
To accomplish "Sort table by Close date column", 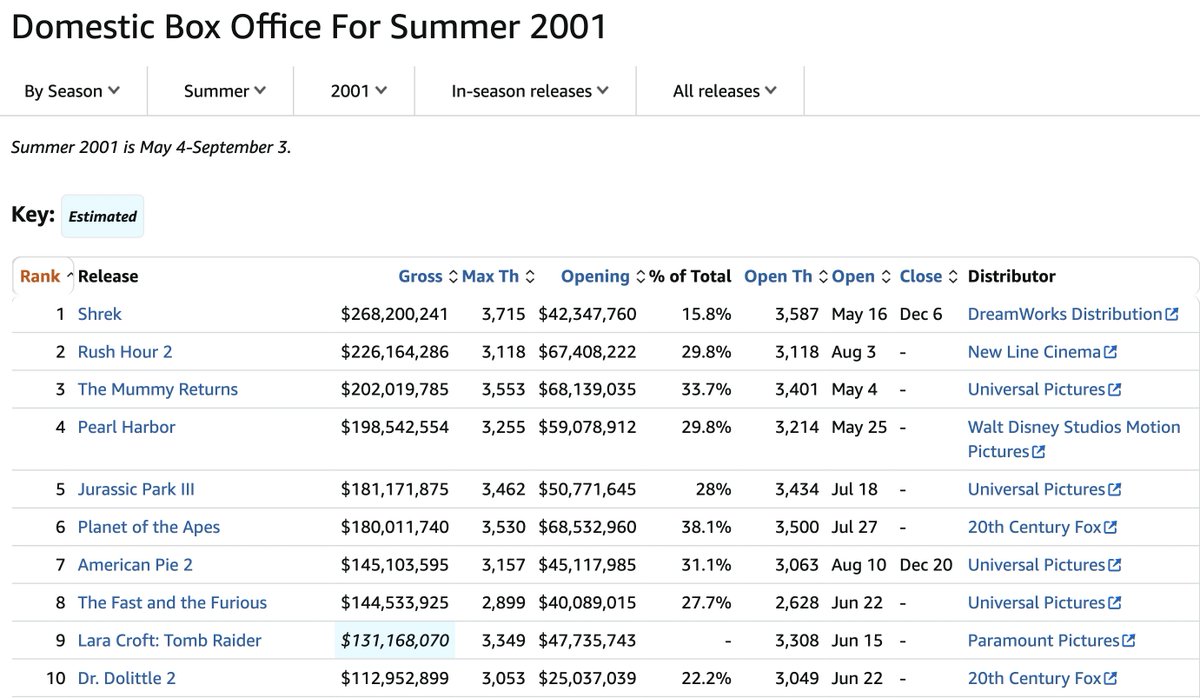I will [x=929, y=276].
